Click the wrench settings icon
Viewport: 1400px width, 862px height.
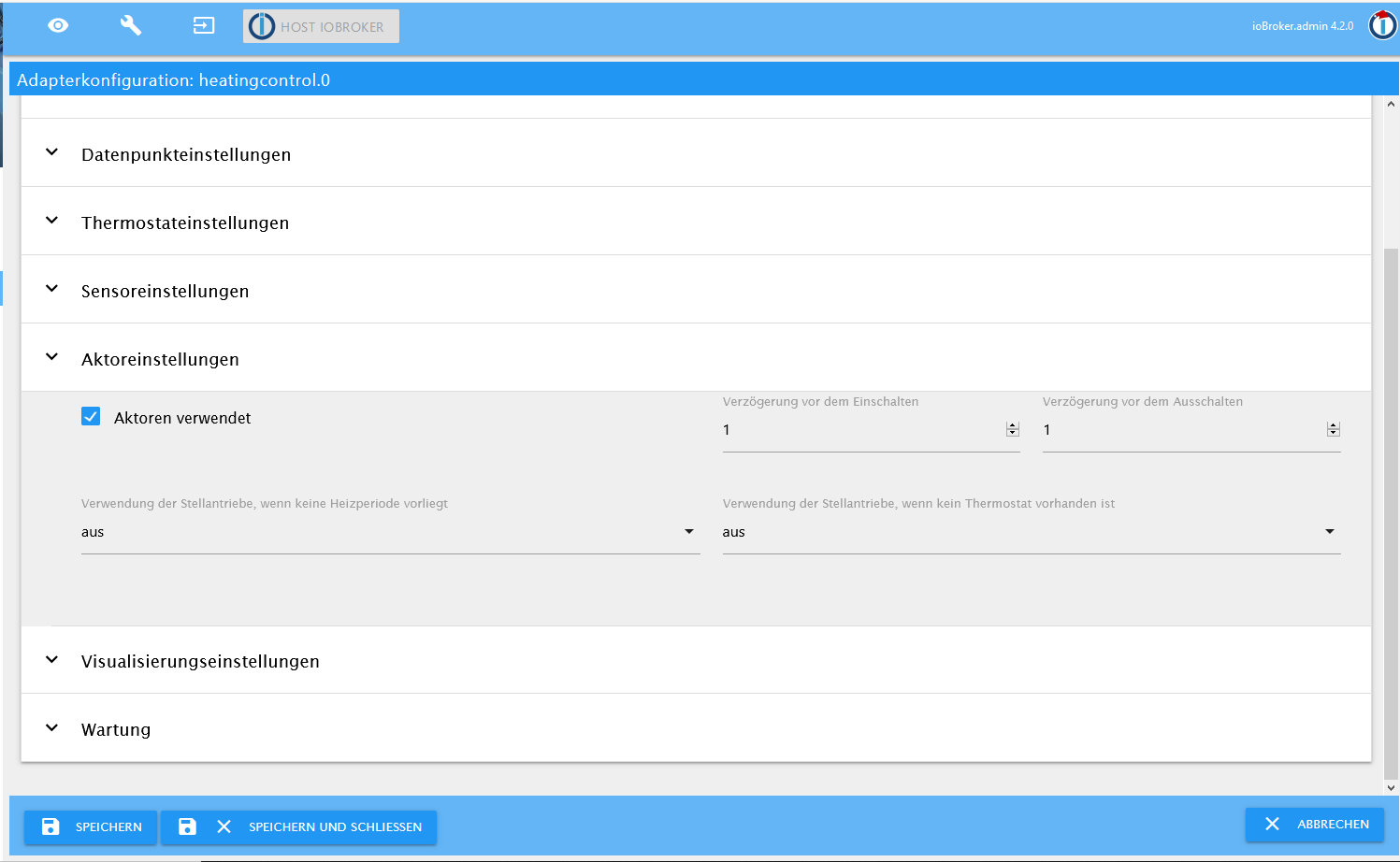[x=131, y=25]
